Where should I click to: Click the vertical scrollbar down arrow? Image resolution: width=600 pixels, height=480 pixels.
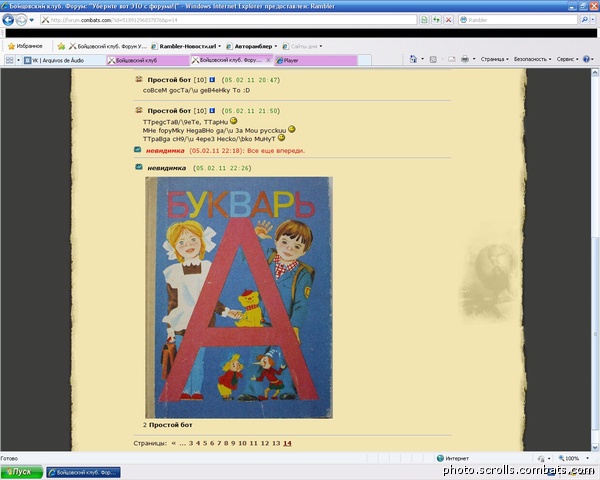tap(595, 447)
